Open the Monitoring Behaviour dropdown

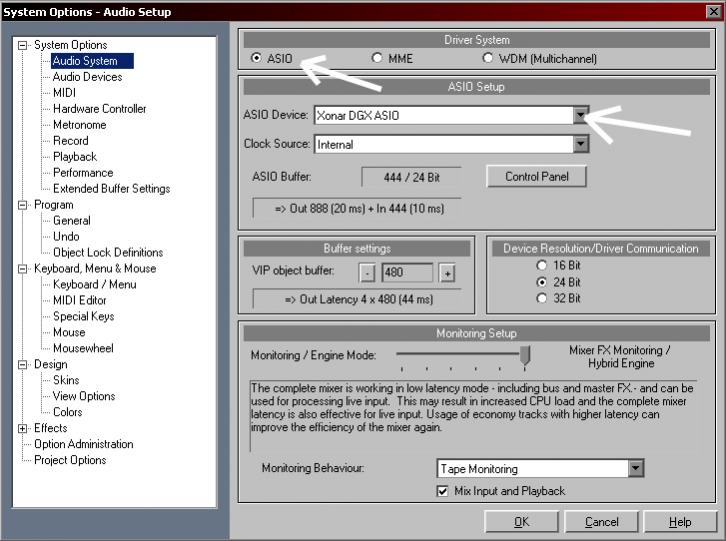click(x=635, y=468)
